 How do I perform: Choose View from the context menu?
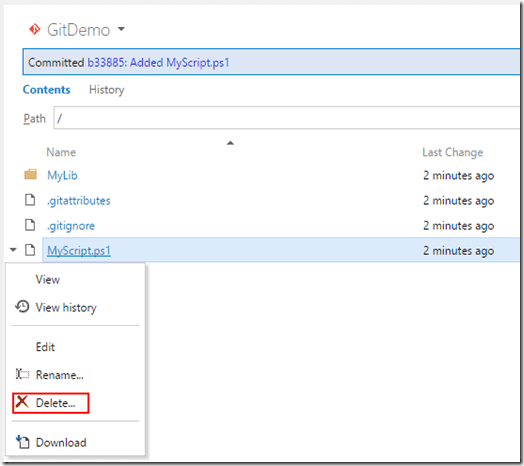48,279
